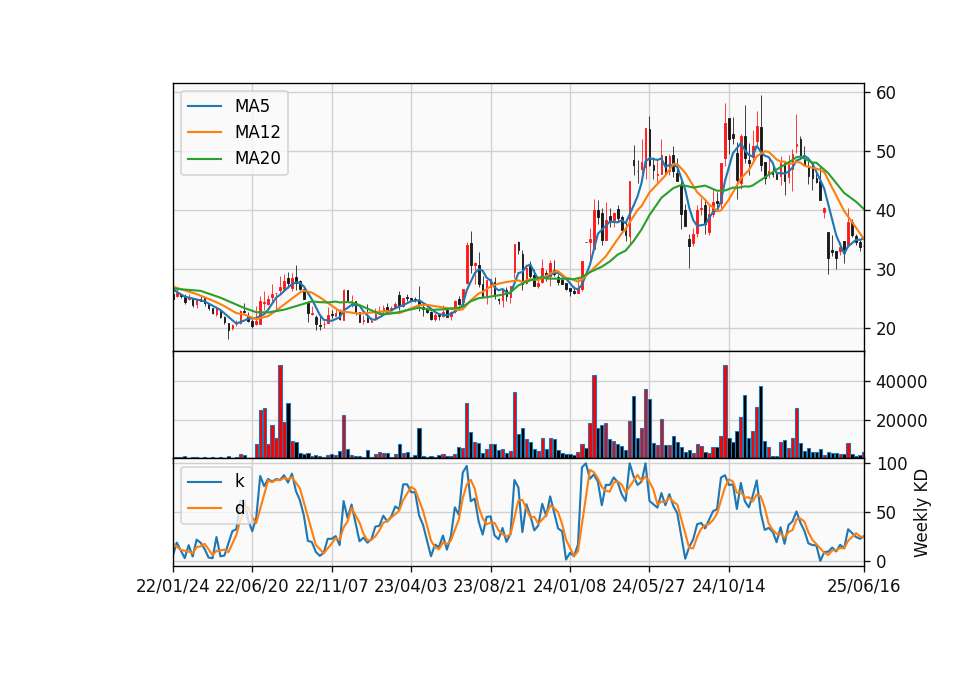
Task: Click the 40000 volume axis label
Action: pyautogui.click(x=901, y=382)
